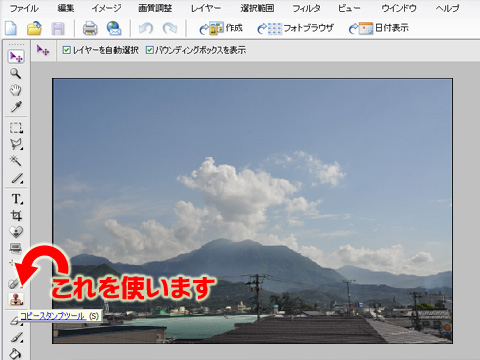
Task: Click the Print icon
Action: click(90, 29)
